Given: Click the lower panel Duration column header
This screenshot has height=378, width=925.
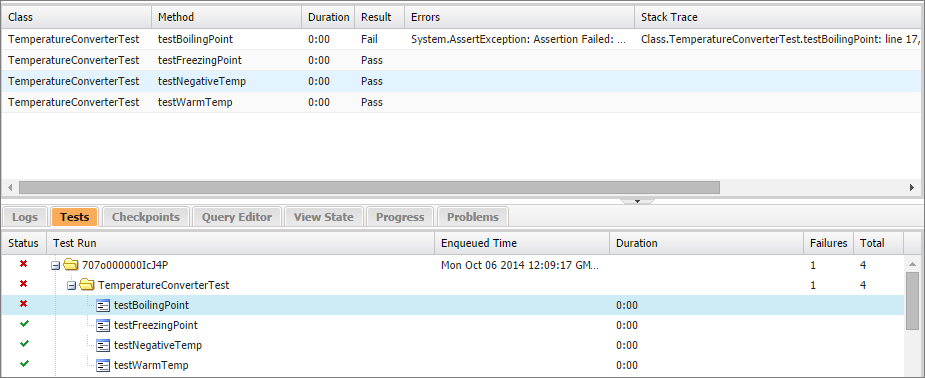Looking at the screenshot, I should [706, 243].
